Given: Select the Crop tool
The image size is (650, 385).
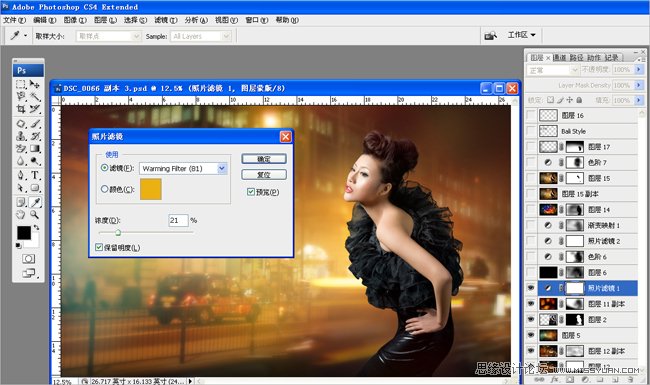Looking at the screenshot, I should click(x=21, y=109).
